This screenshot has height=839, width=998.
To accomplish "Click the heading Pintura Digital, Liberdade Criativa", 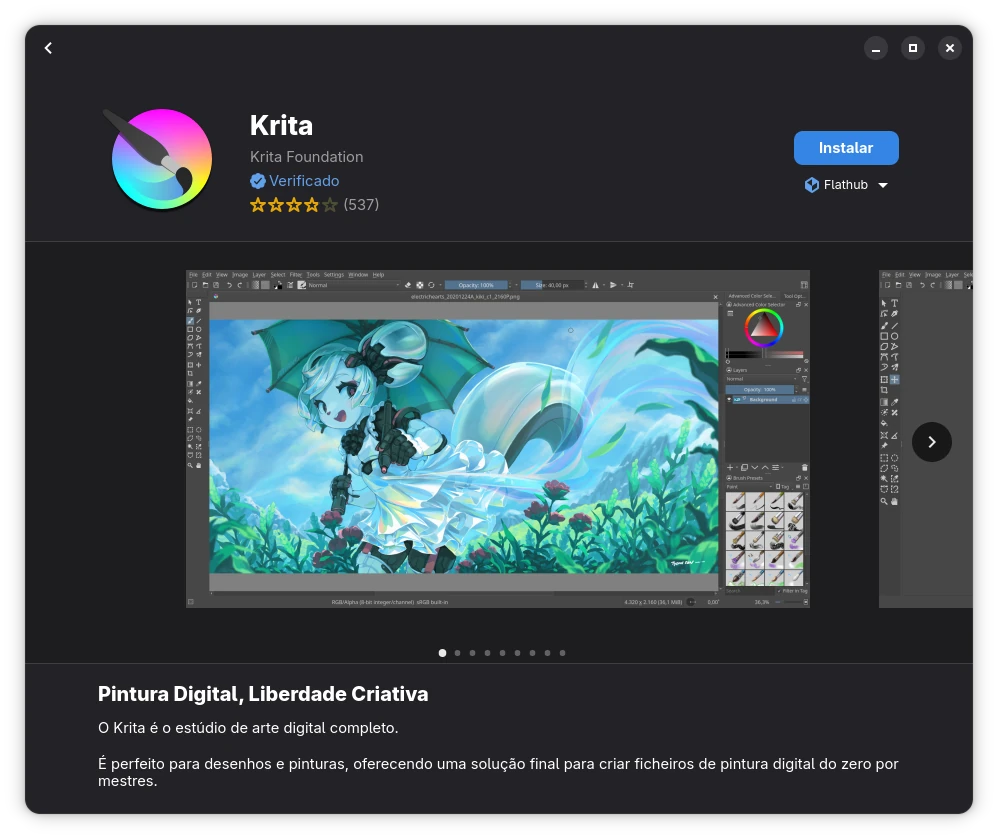I will tap(263, 694).
